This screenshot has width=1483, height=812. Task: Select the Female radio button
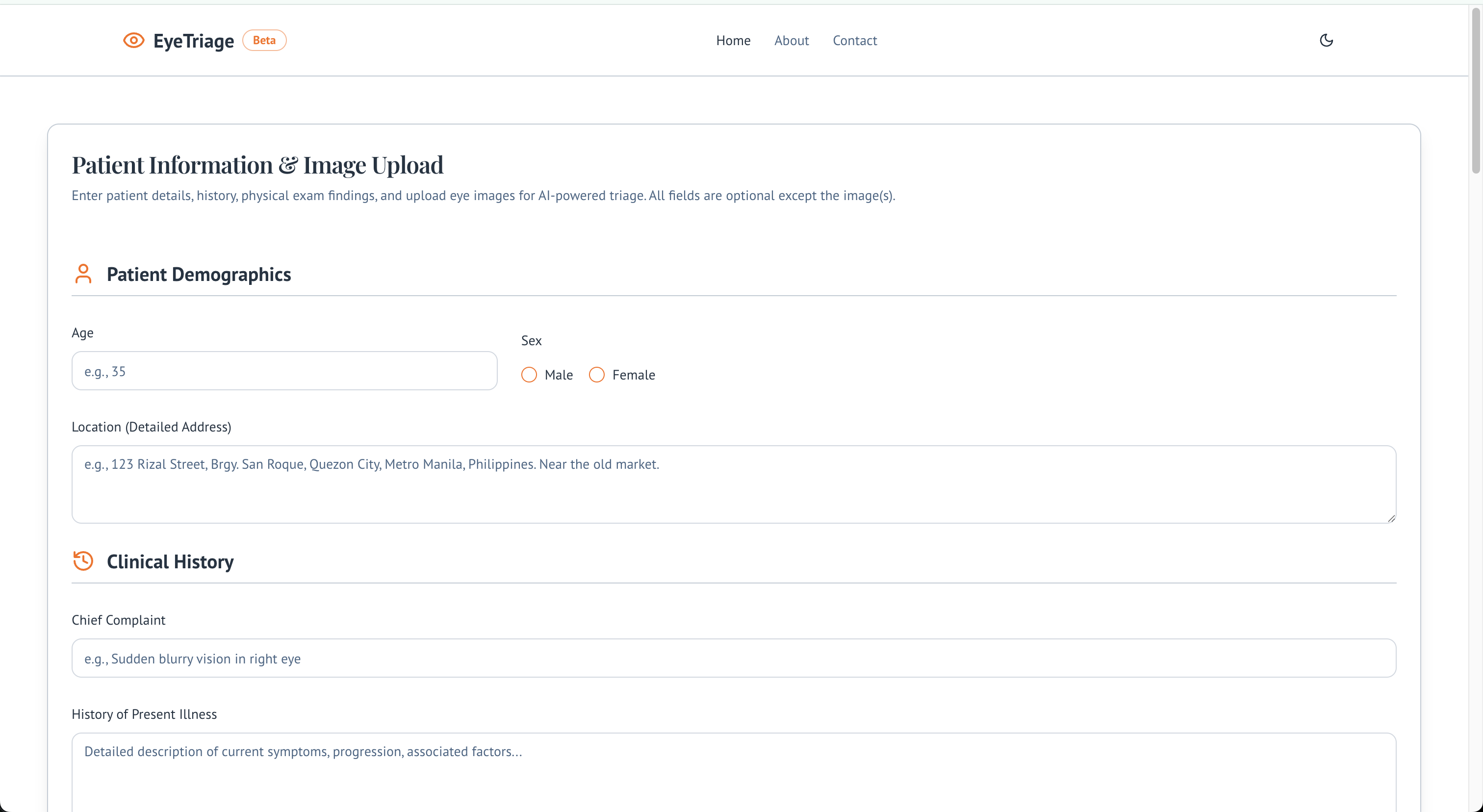596,375
